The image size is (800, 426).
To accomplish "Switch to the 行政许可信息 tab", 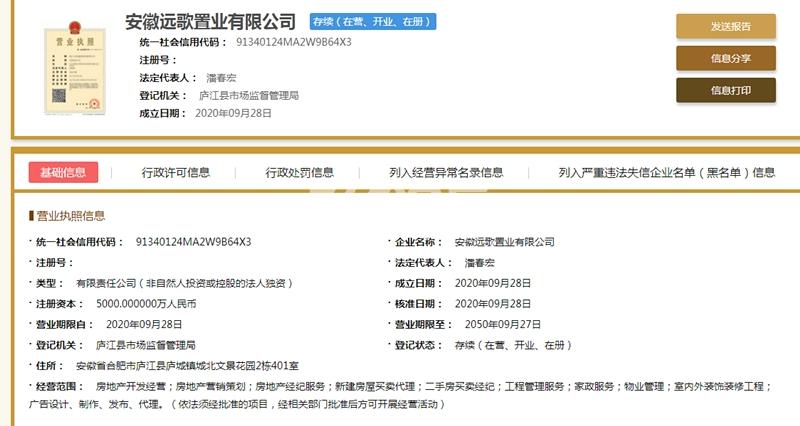I will (176, 172).
